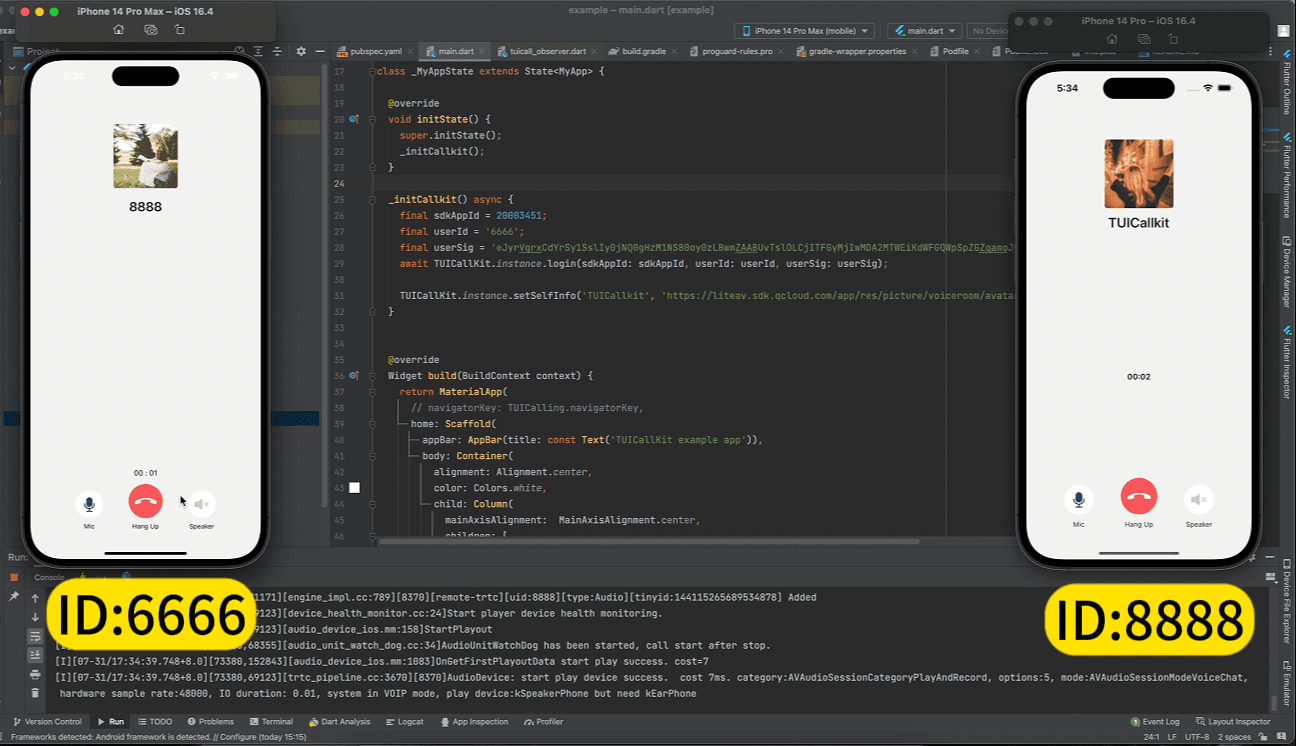Open the Event Log
Viewport: 1296px width, 746px height.
tap(1155, 721)
